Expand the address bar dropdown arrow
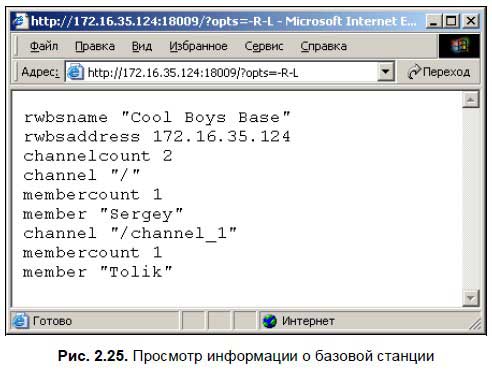 (x=386, y=72)
